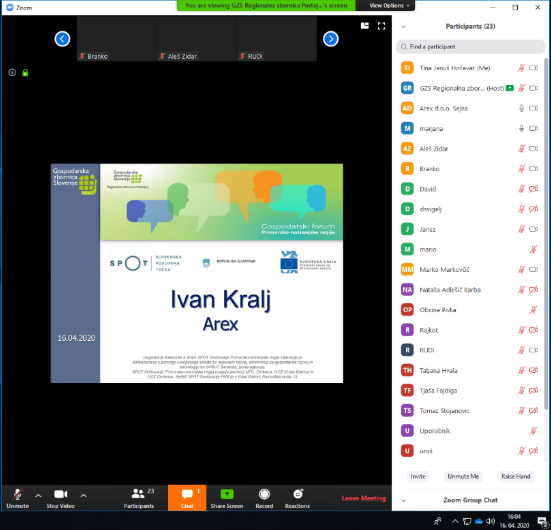Switch thumbnail strip layout icon
The image size is (551, 530).
click(x=365, y=26)
